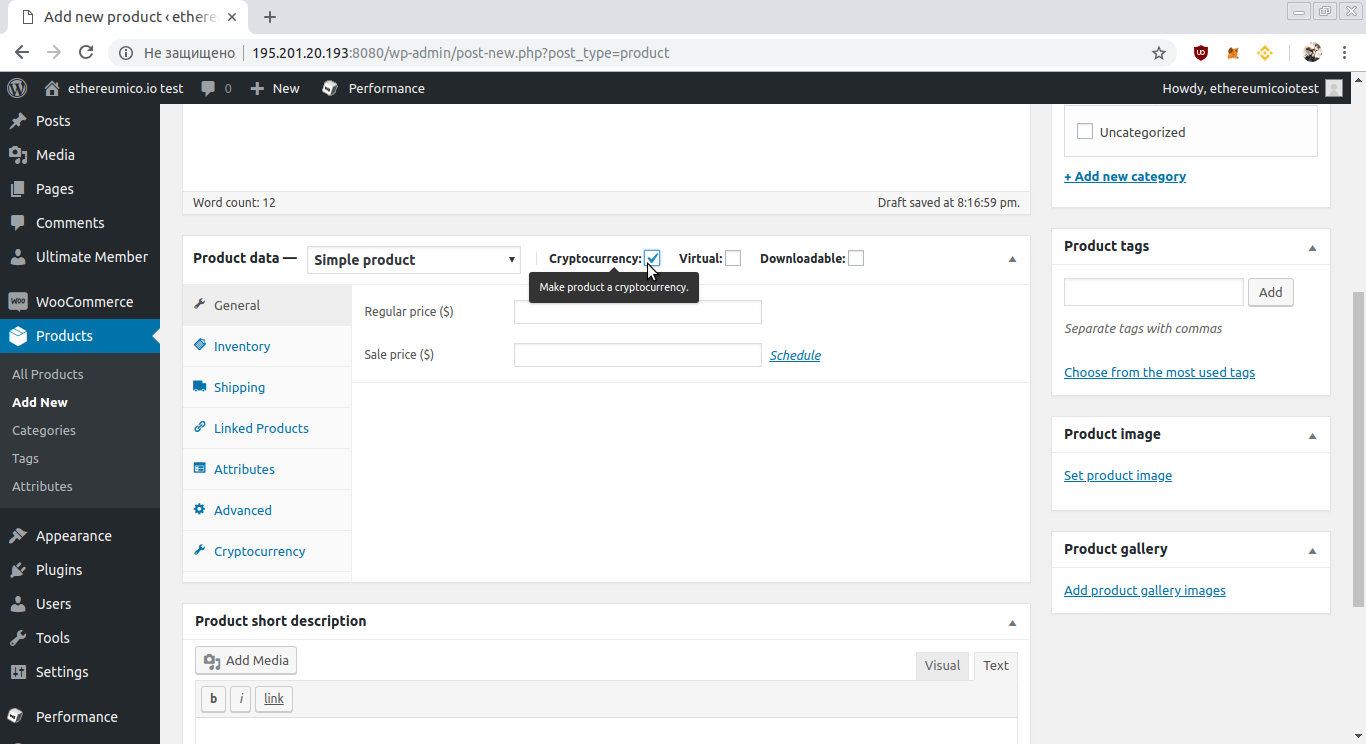This screenshot has height=744, width=1366.
Task: Click the Pages icon in sidebar
Action: tap(17, 189)
